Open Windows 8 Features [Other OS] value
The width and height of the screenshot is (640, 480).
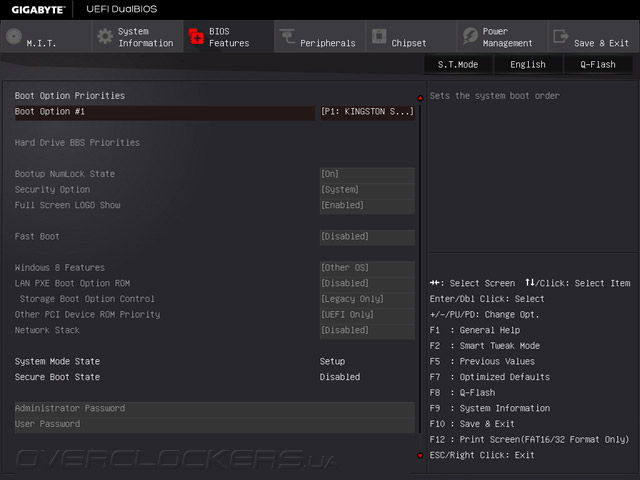[367, 268]
